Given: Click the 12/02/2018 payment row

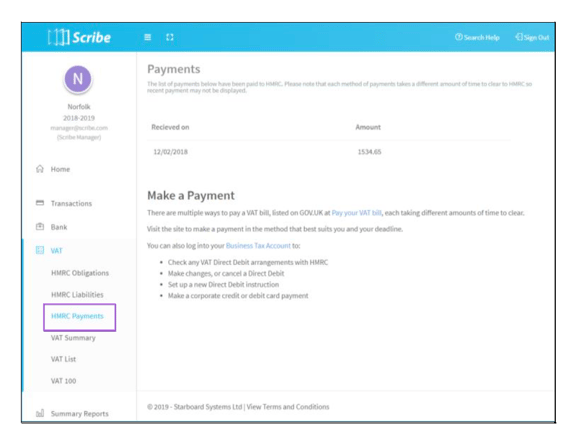Looking at the screenshot, I should click(x=329, y=152).
